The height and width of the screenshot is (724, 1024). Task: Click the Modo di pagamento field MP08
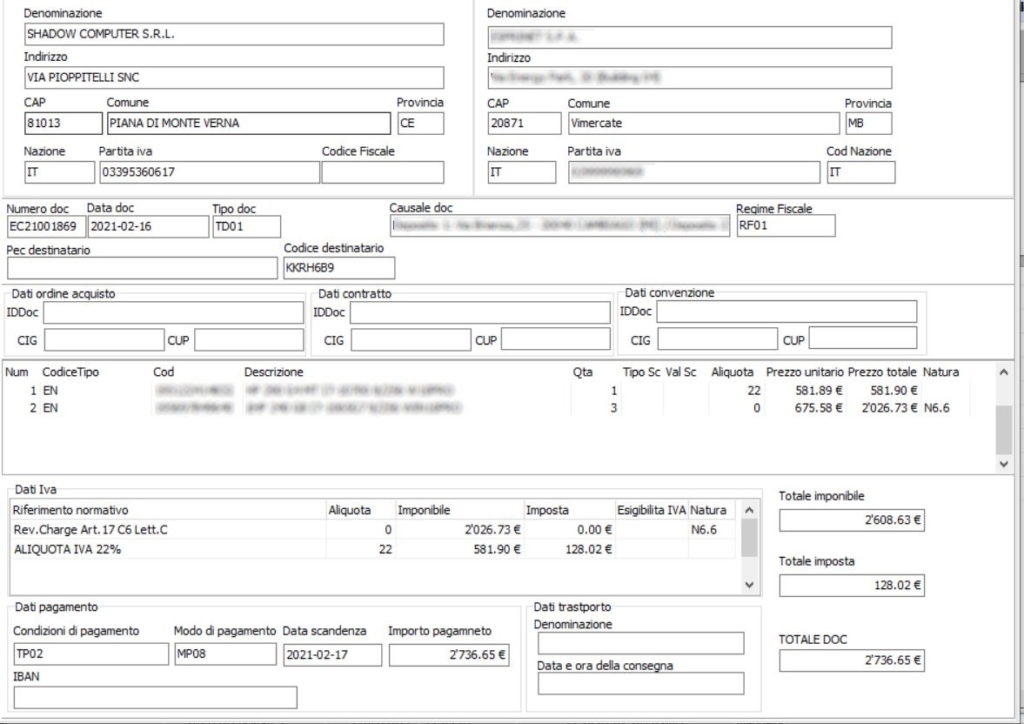tap(225, 654)
